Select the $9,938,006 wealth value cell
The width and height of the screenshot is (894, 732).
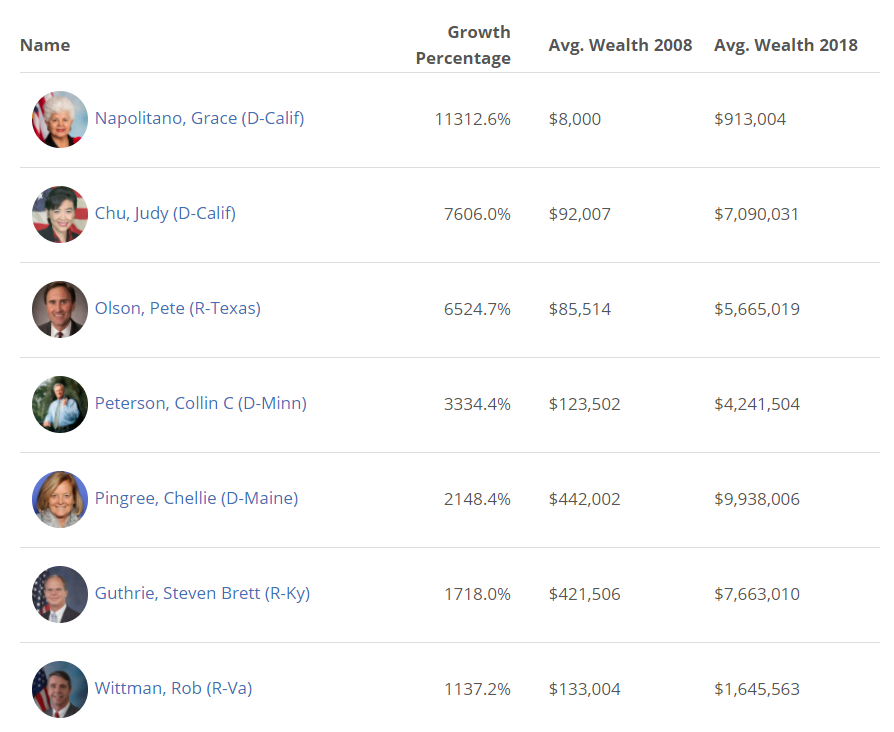coord(756,499)
